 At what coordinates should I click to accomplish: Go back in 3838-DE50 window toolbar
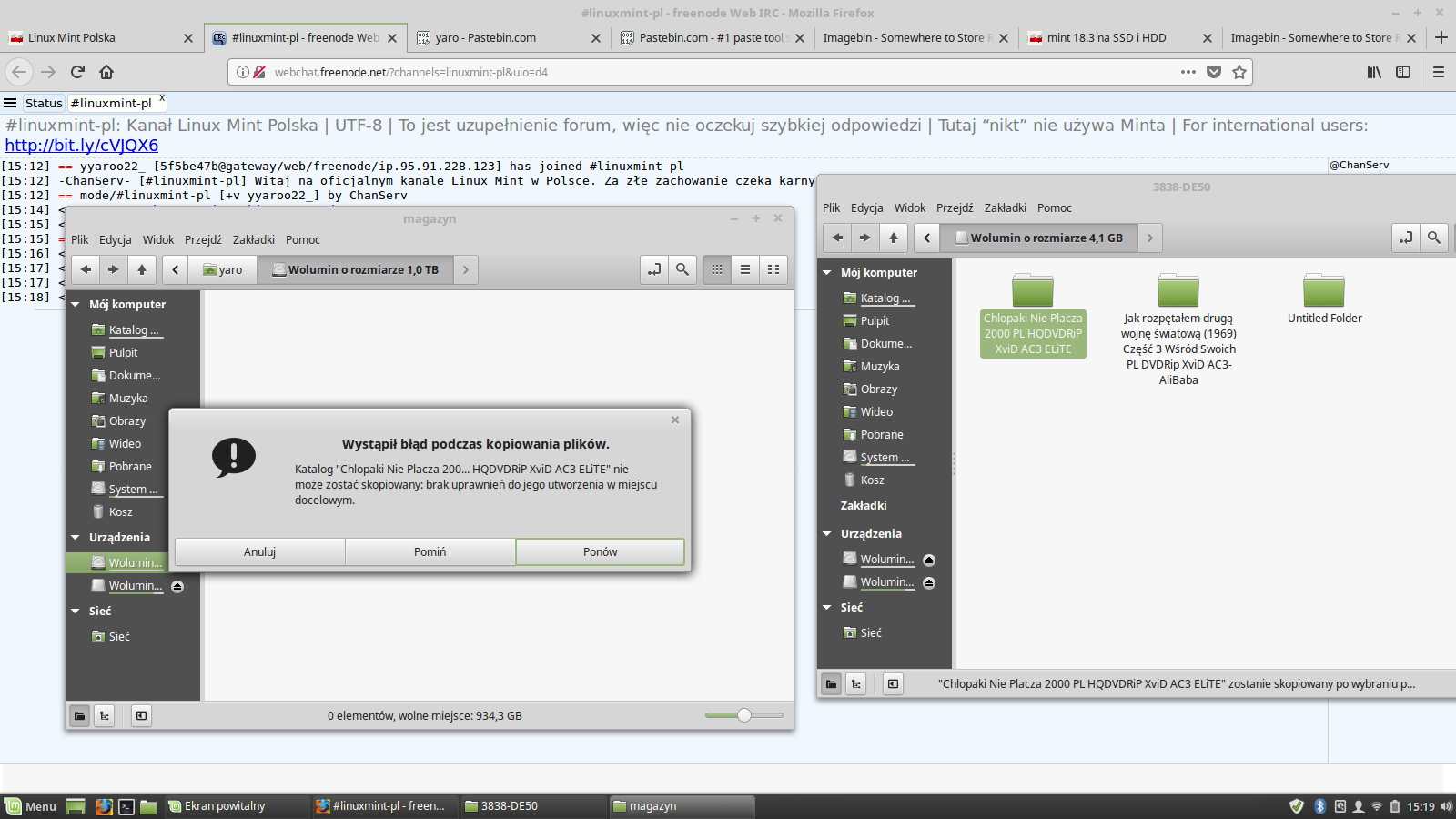click(837, 238)
